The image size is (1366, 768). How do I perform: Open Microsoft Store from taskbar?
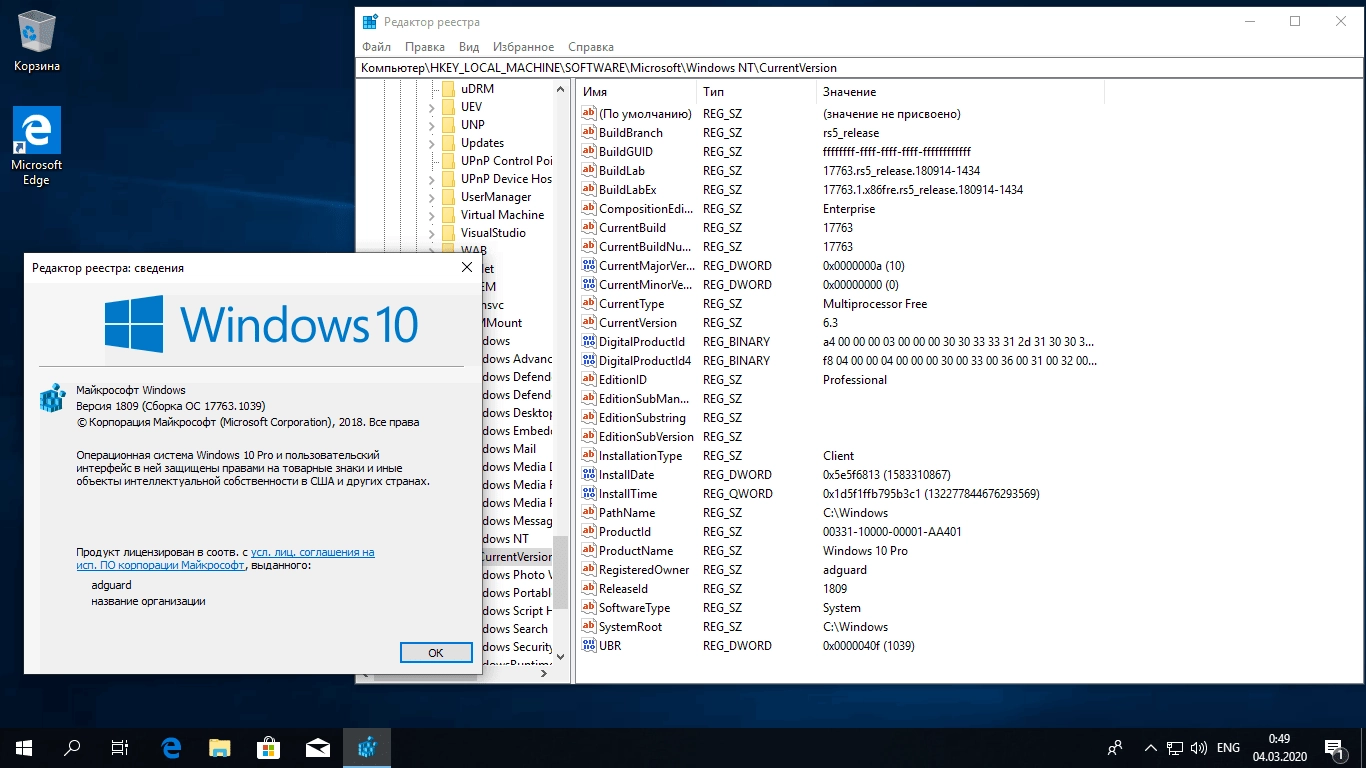coord(268,747)
